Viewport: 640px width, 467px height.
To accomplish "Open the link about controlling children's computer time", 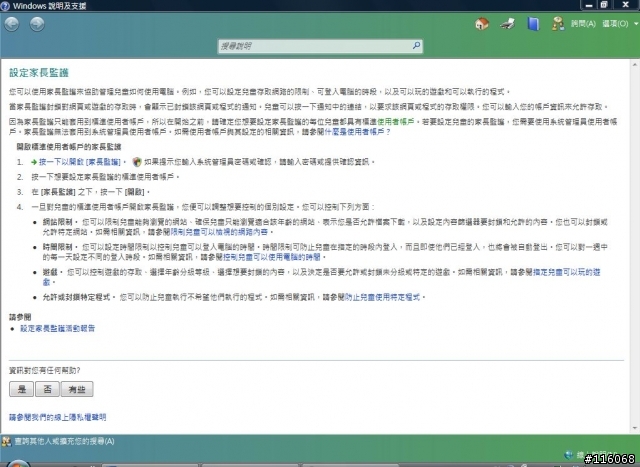I will [x=271, y=257].
